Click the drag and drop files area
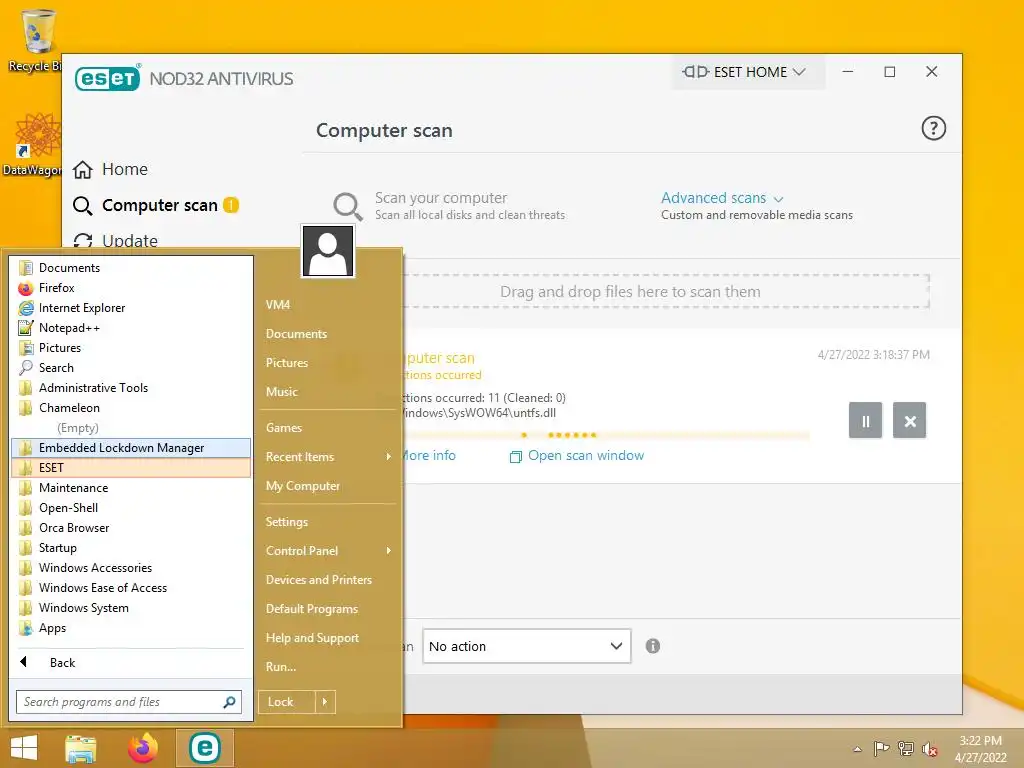The width and height of the screenshot is (1024, 768). coord(666,291)
